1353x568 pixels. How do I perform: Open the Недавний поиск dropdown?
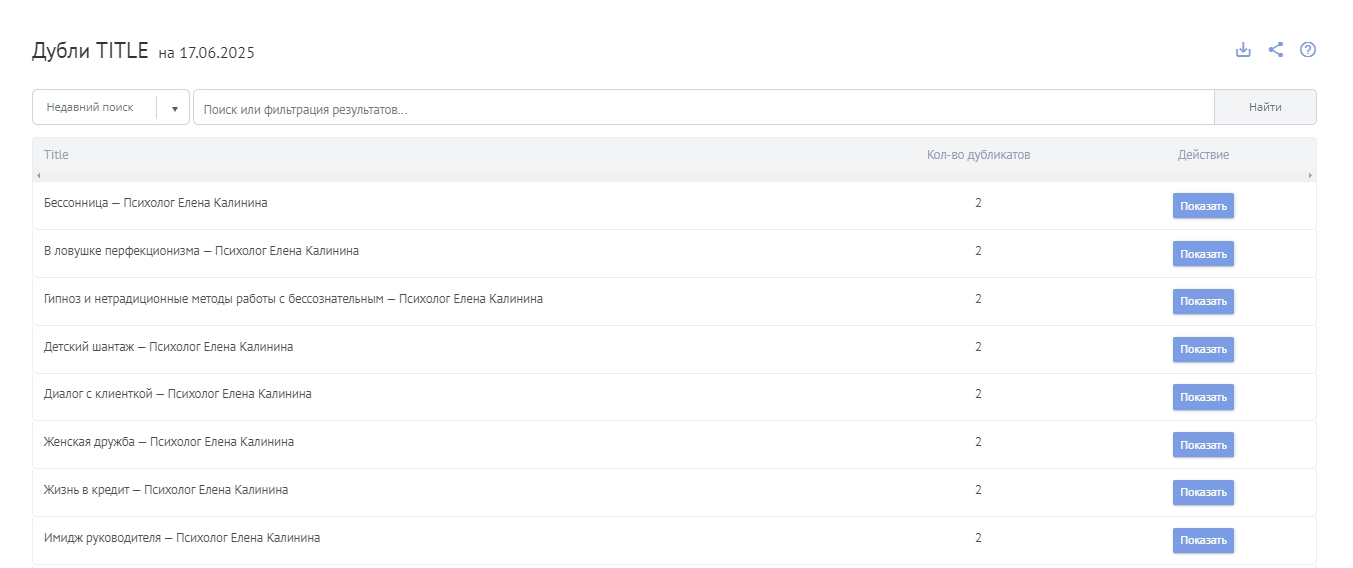111,107
